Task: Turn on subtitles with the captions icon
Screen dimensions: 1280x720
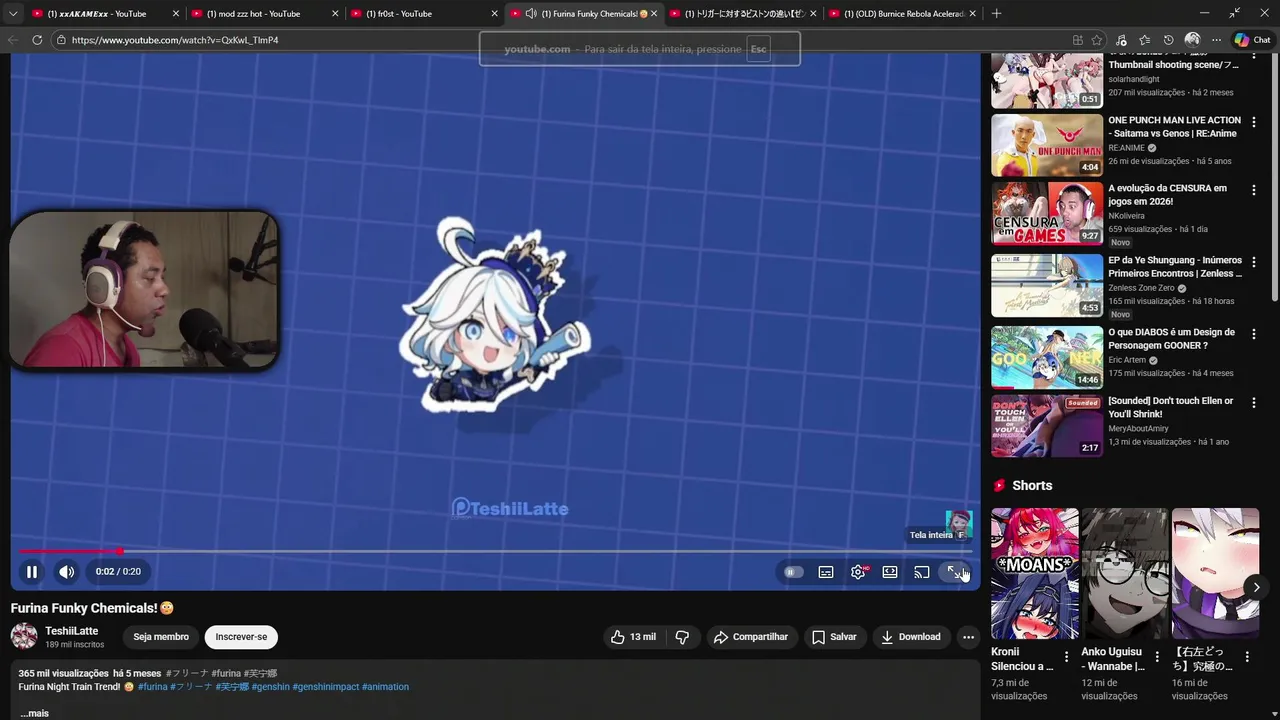Action: (826, 572)
